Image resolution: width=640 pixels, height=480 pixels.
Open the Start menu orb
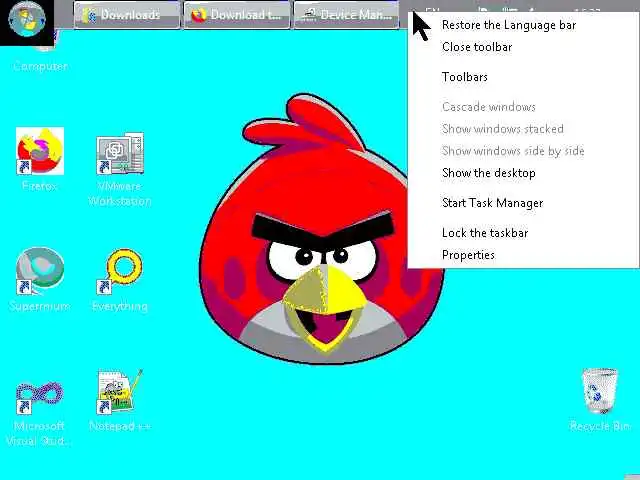click(27, 20)
